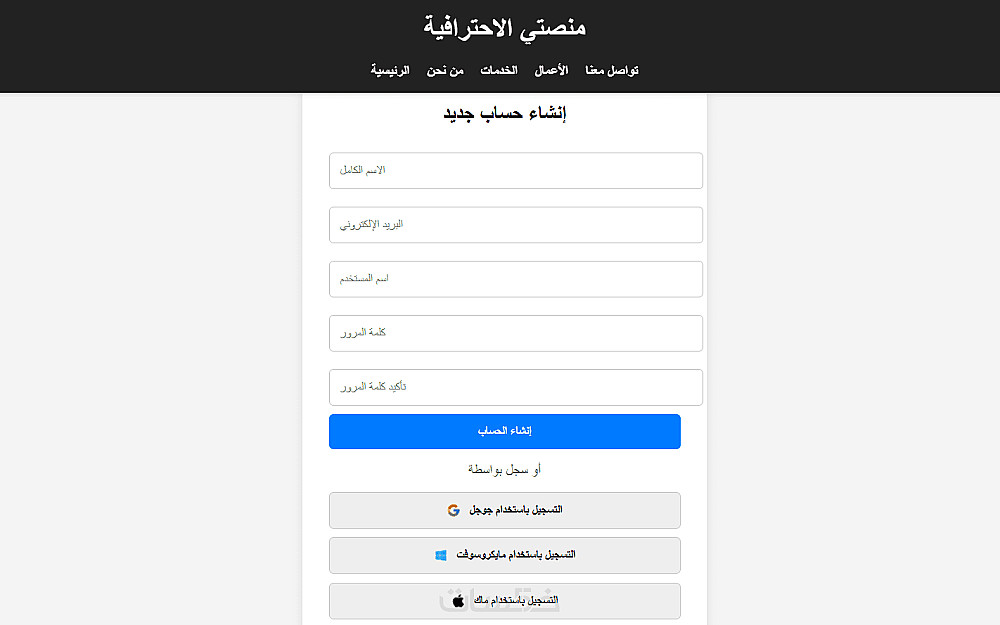Visit the تواصل معنا page
Screen dimensions: 1000x625
click(612, 71)
